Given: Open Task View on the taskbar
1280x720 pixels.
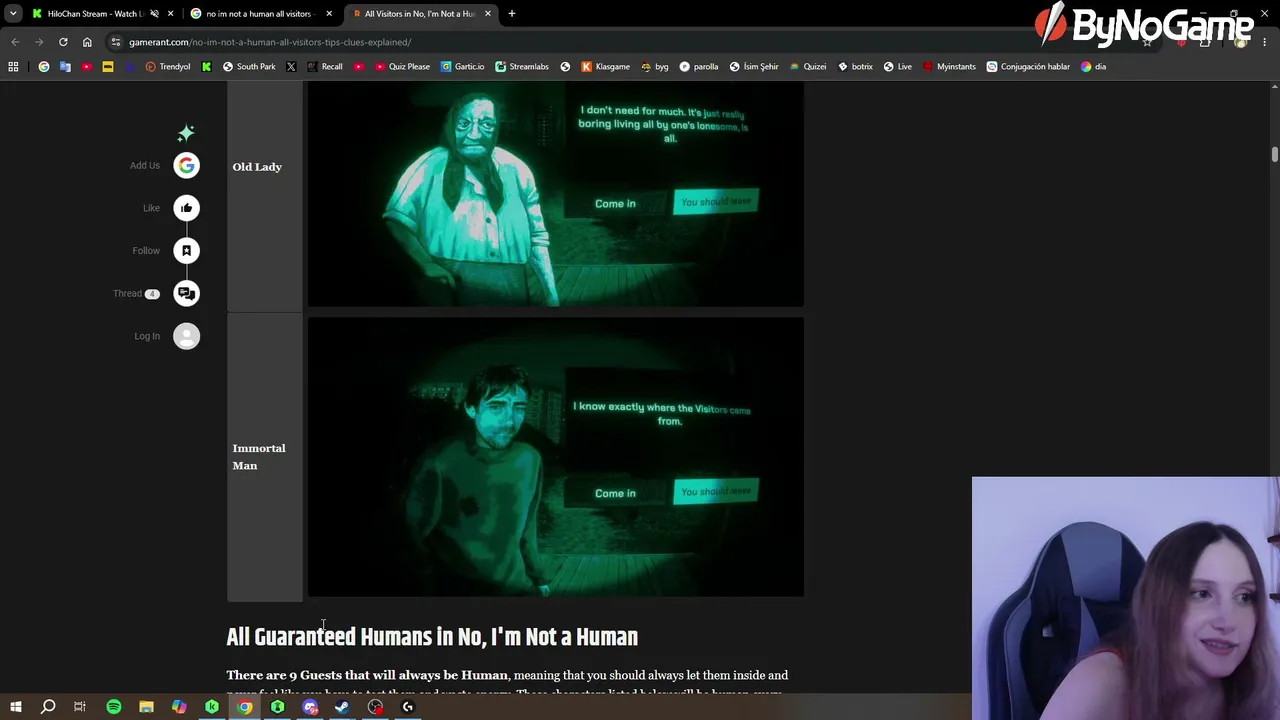Looking at the screenshot, I should tap(80, 707).
